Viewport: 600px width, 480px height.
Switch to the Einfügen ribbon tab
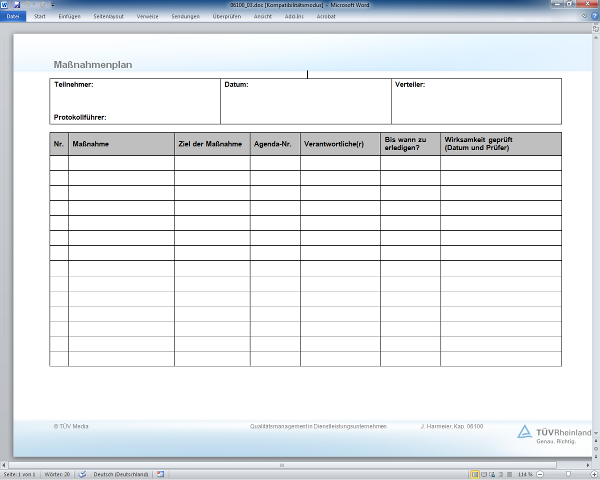(x=70, y=17)
